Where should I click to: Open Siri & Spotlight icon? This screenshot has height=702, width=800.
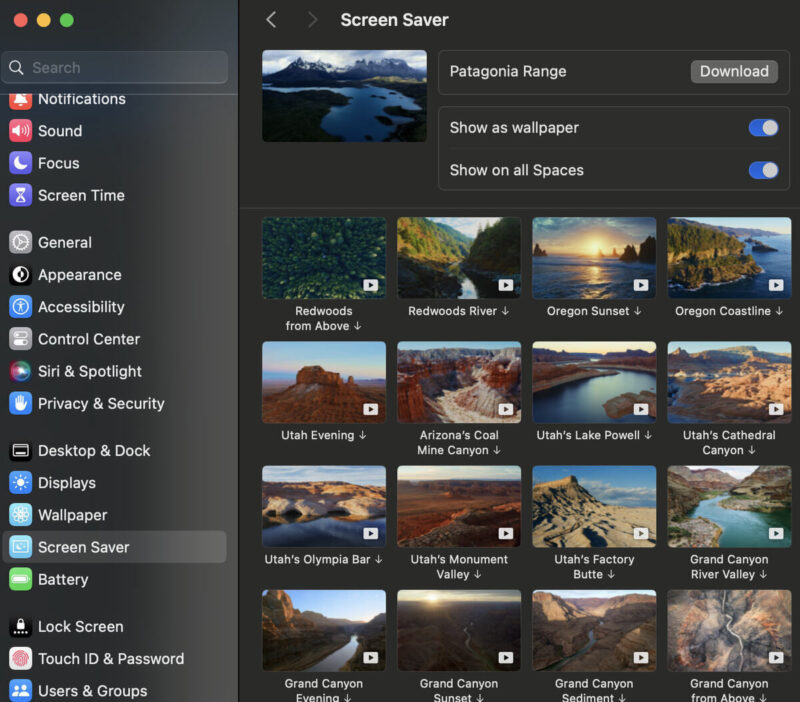pyautogui.click(x=20, y=371)
